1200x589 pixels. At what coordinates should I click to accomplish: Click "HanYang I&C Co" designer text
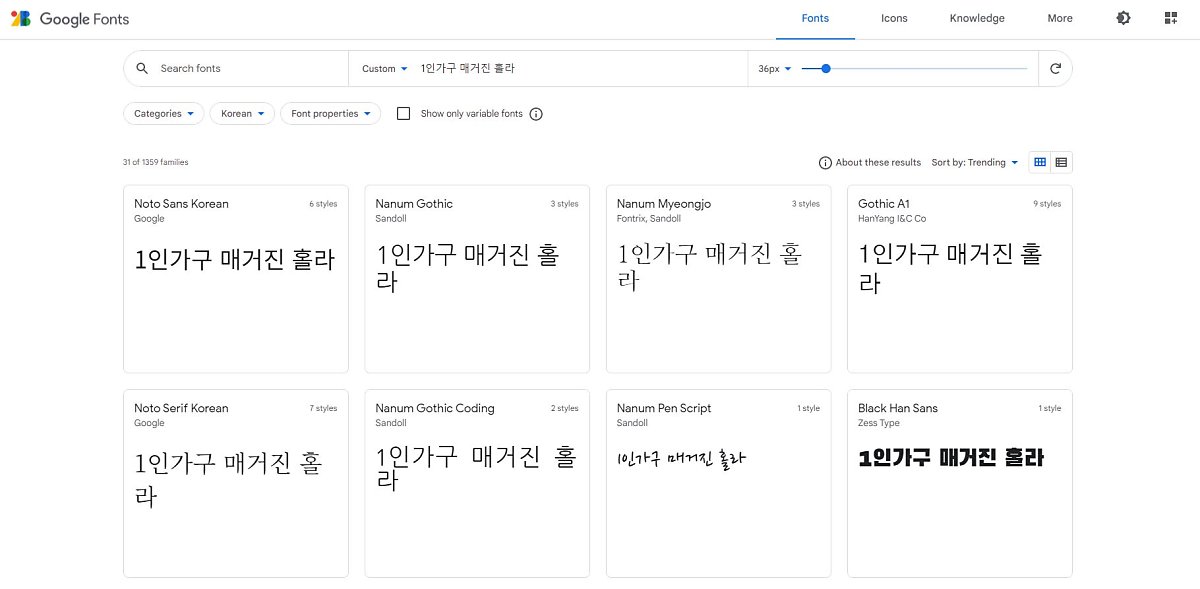tap(892, 218)
